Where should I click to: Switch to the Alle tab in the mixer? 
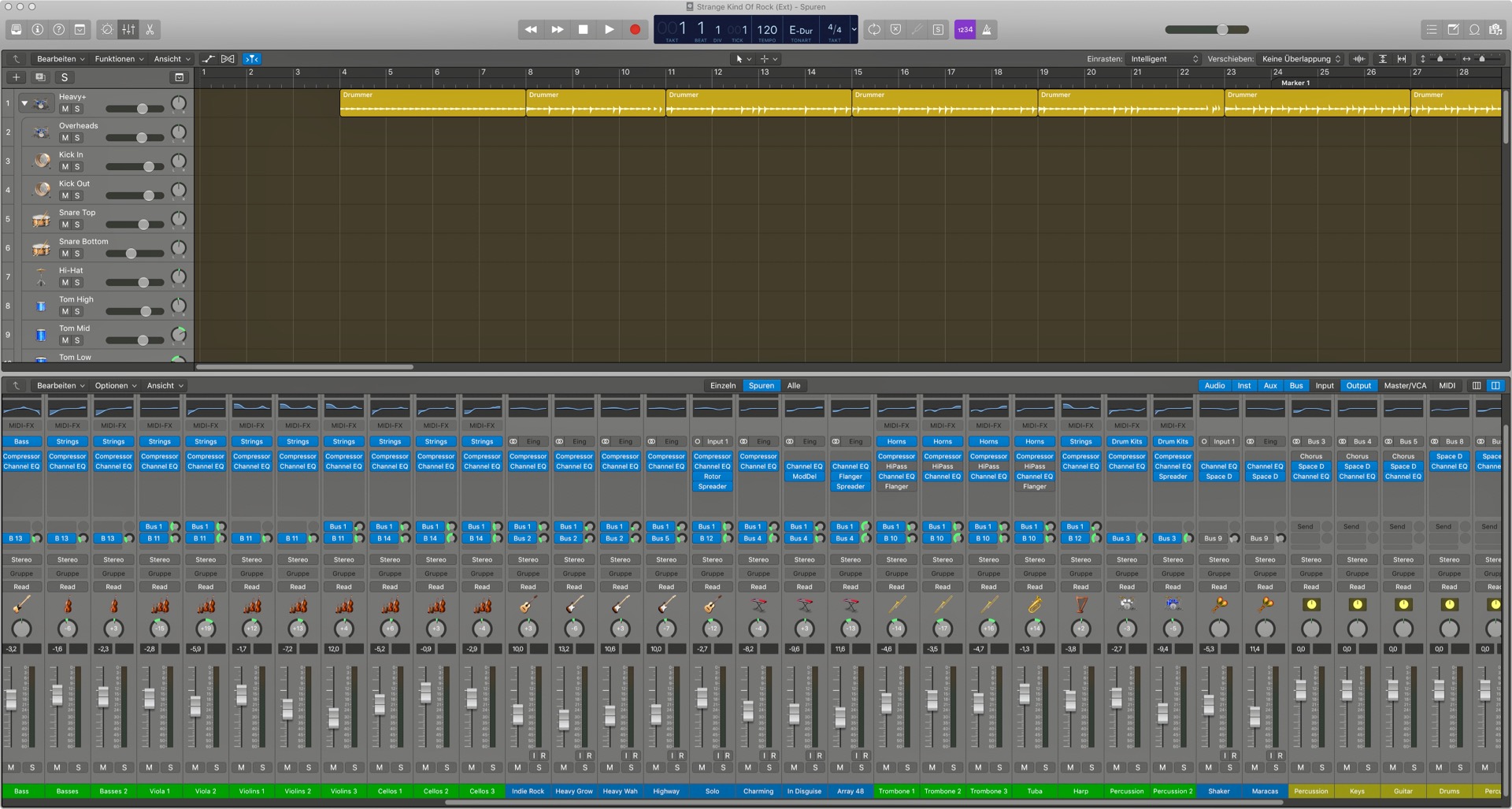793,385
